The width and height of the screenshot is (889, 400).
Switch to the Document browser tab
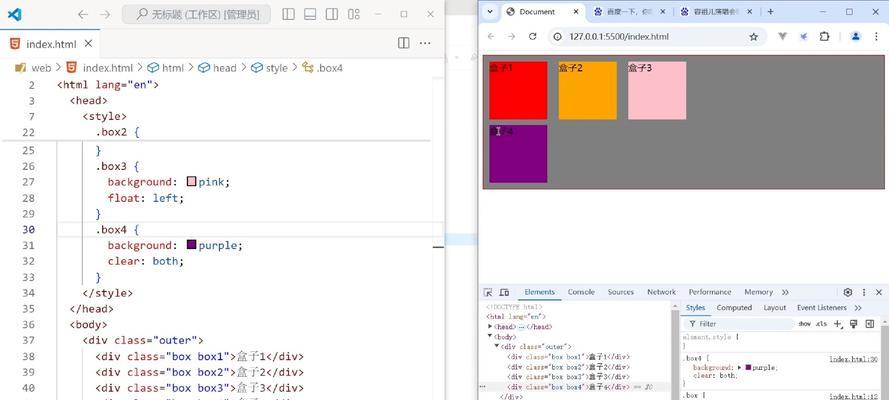click(537, 11)
